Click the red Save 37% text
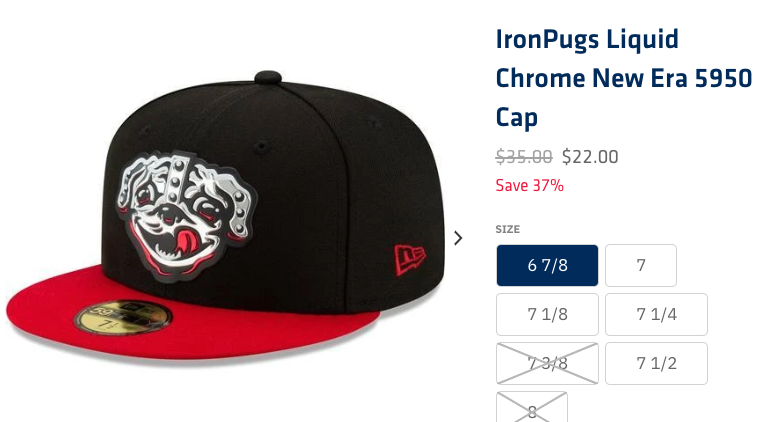 pyautogui.click(x=529, y=185)
